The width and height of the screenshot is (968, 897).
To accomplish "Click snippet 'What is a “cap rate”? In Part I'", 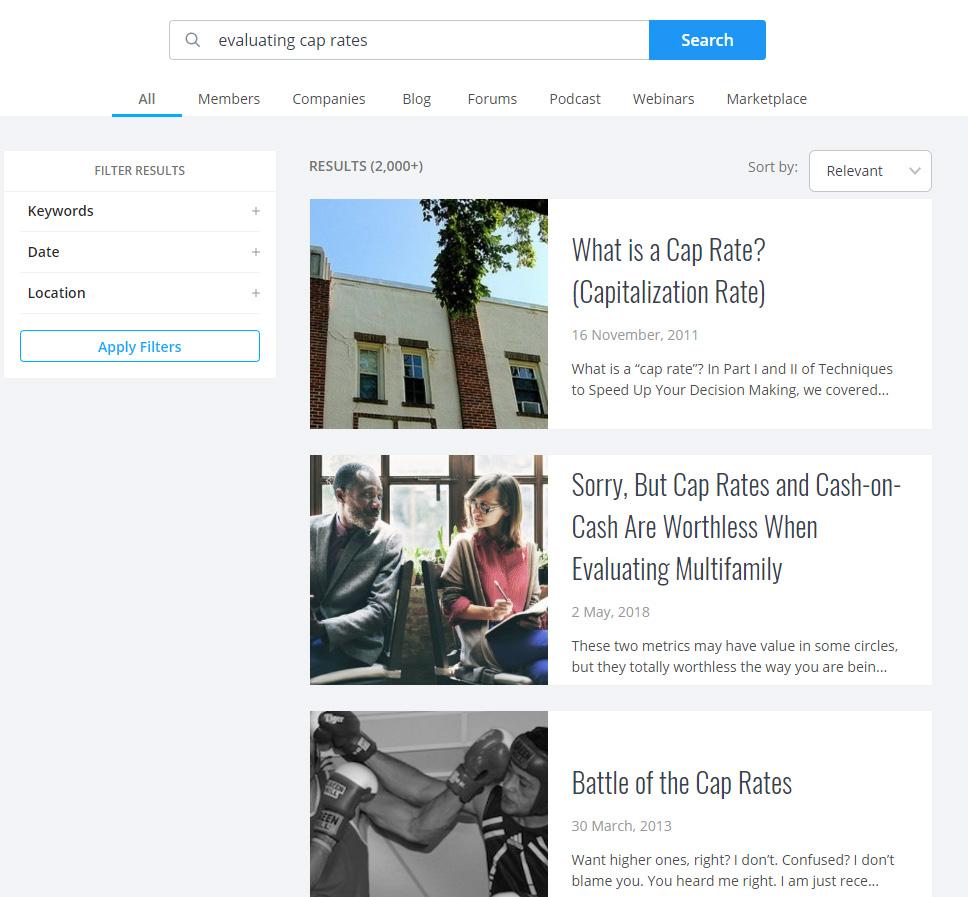I will (732, 380).
